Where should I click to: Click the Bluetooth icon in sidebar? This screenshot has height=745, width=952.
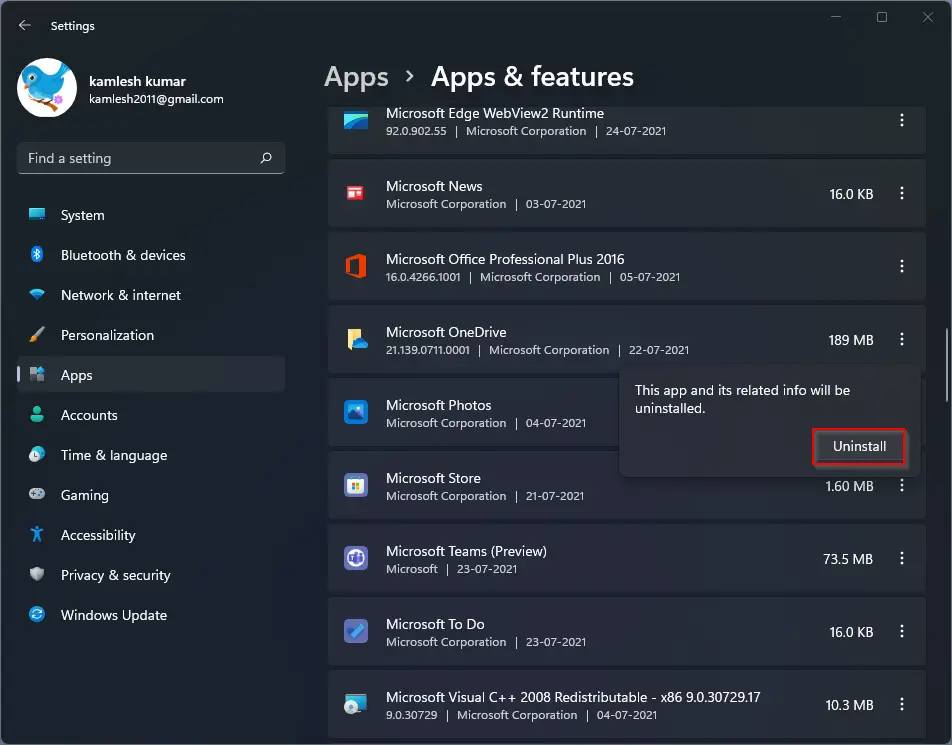[x=37, y=254]
